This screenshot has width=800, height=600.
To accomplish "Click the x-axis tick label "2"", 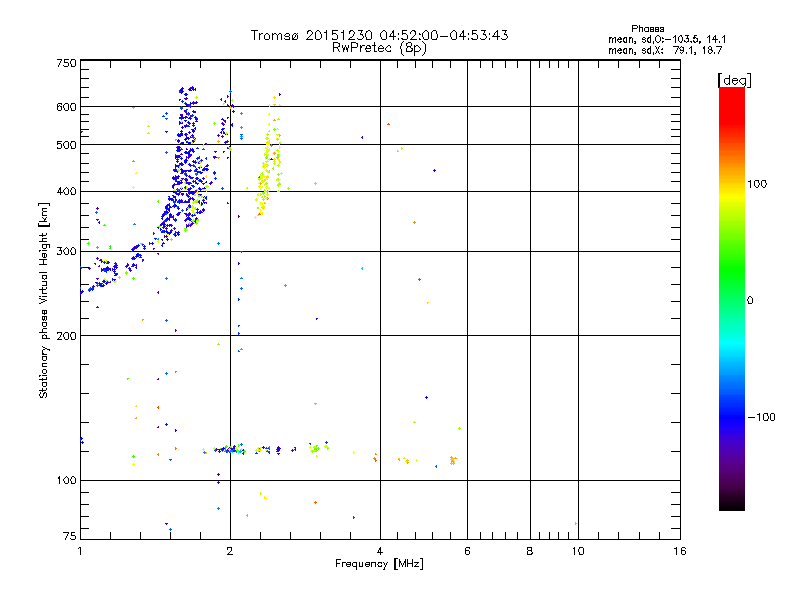I will coord(230,551).
